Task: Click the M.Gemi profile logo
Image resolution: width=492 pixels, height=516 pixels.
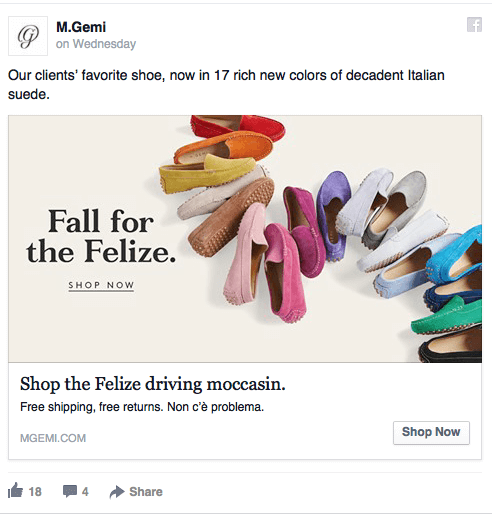Action: pos(28,36)
